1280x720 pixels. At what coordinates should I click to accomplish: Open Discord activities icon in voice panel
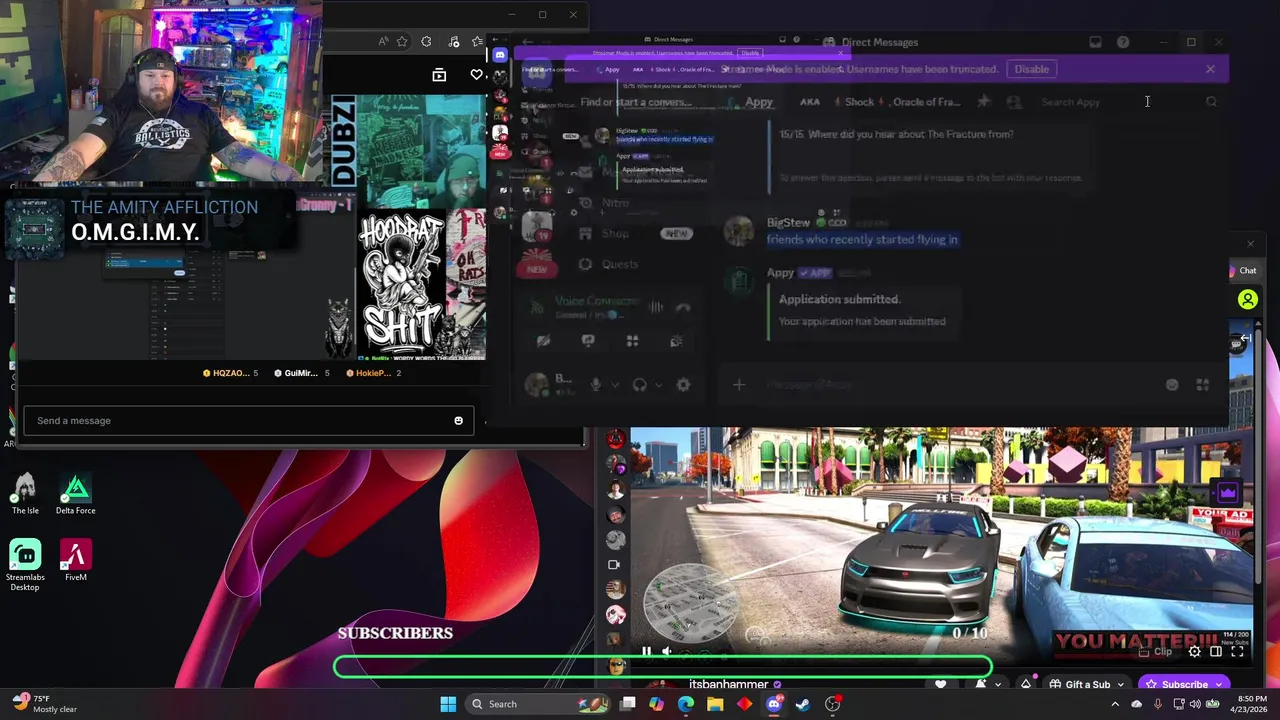(x=632, y=341)
